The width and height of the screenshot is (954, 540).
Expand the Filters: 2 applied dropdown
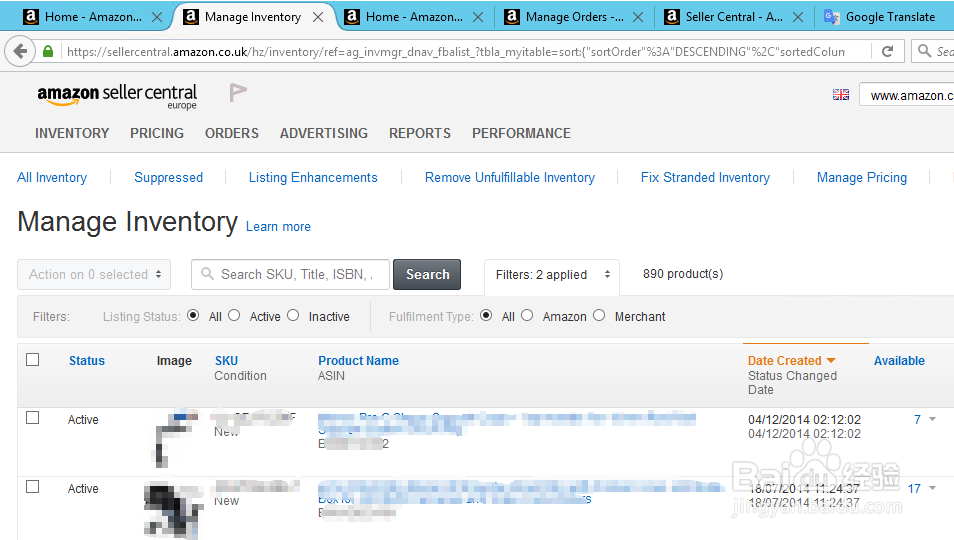point(552,274)
